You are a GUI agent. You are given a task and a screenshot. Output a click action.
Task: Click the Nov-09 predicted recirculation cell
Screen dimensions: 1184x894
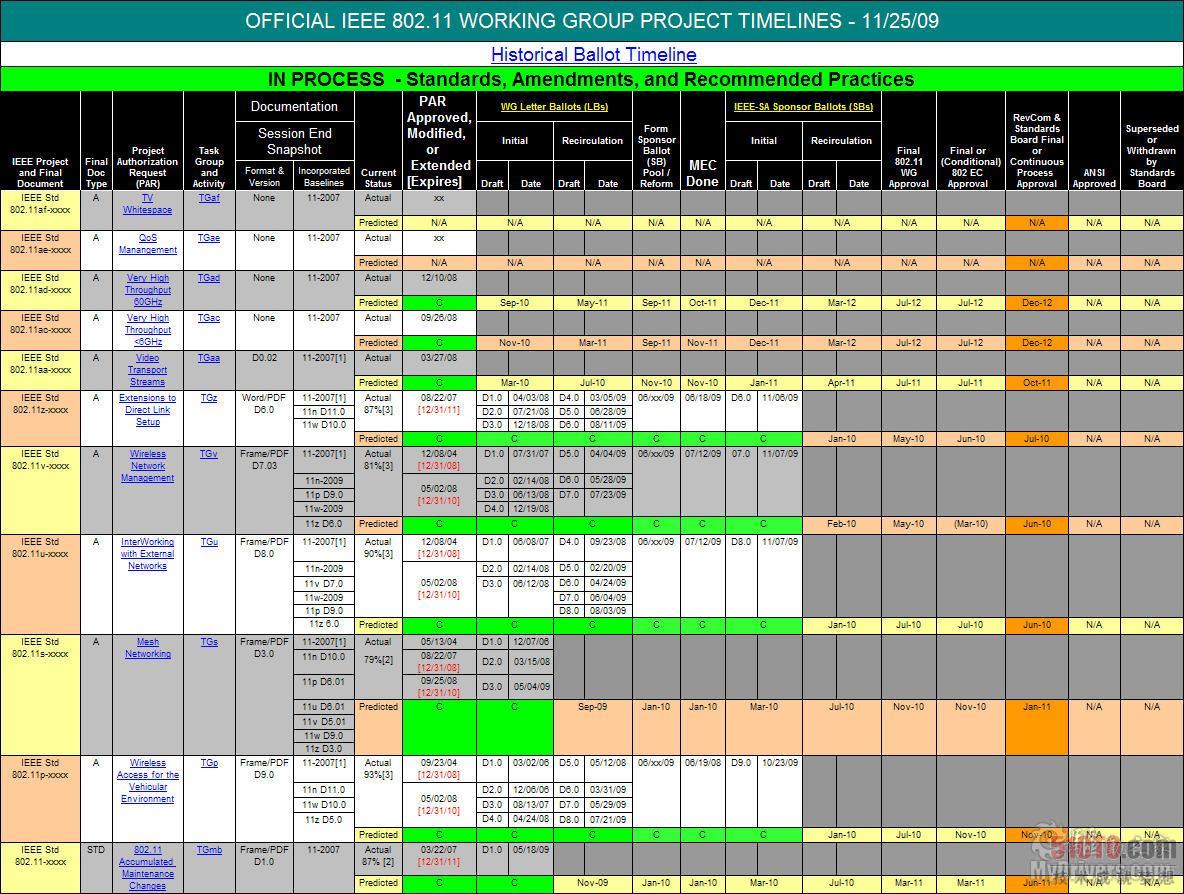click(593, 883)
